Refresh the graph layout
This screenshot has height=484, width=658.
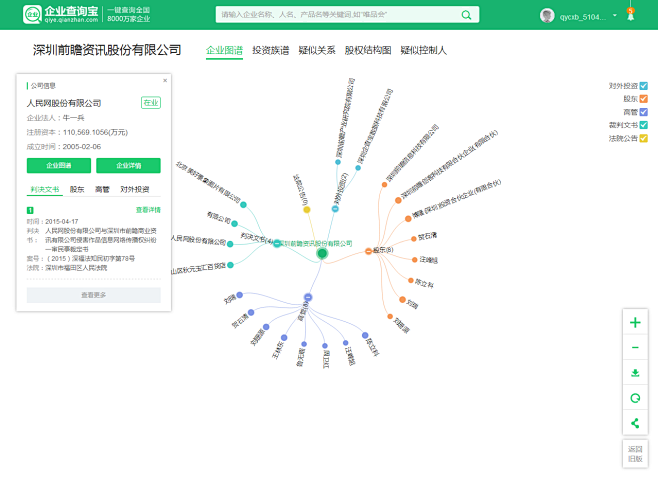click(635, 398)
